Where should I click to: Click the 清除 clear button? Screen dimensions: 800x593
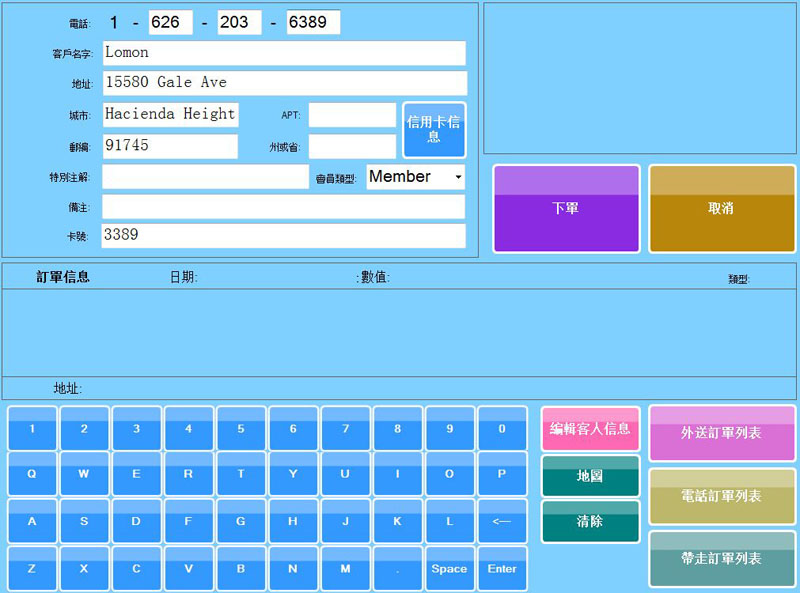coord(590,521)
